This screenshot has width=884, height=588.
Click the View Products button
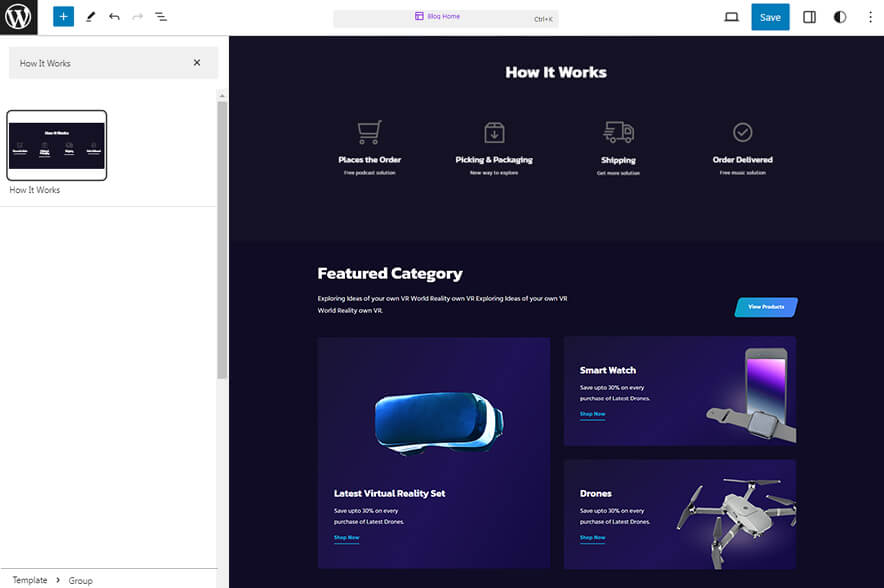coord(766,307)
